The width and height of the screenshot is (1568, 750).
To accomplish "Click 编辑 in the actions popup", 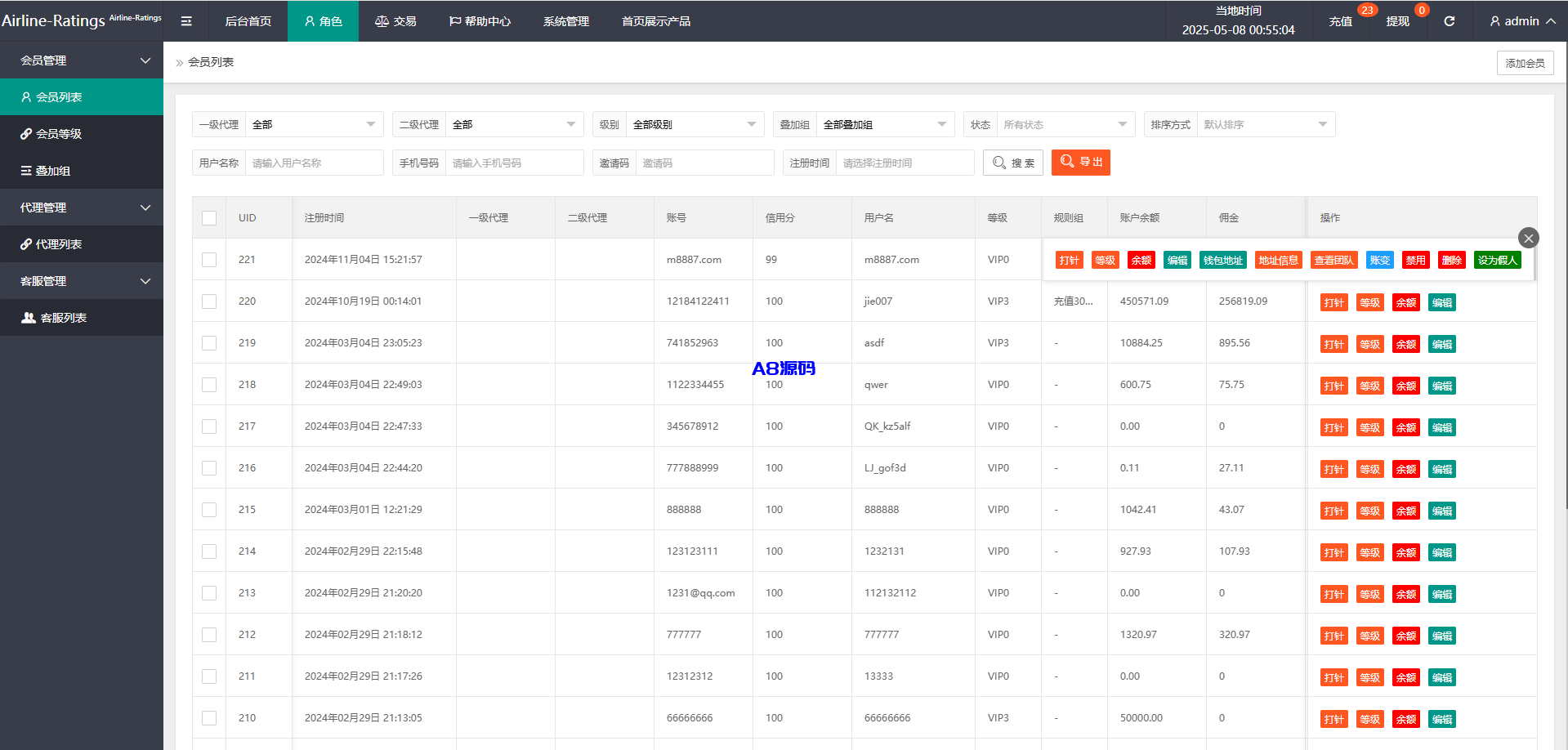I will [1177, 261].
